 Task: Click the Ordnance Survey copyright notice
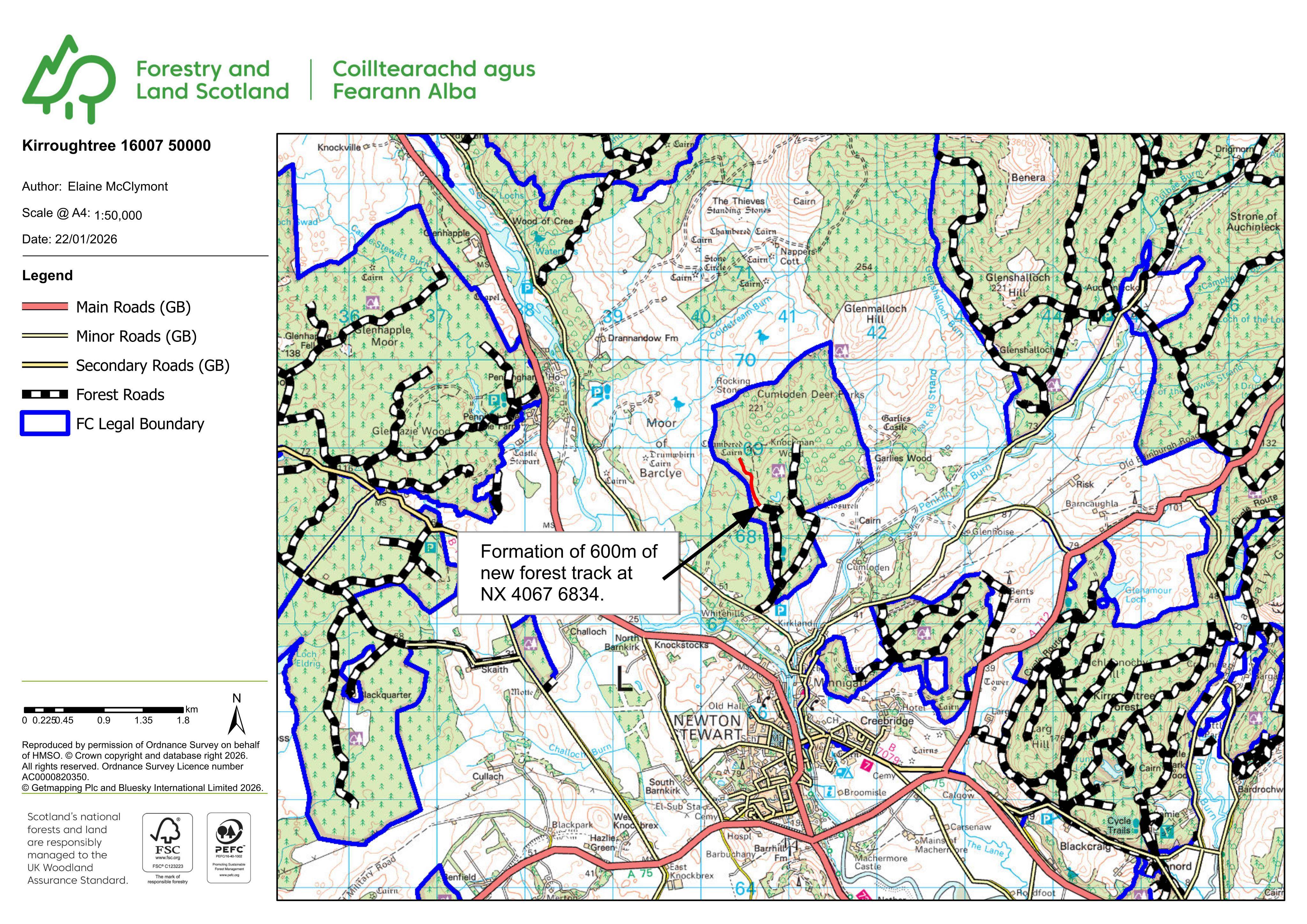tap(142, 766)
